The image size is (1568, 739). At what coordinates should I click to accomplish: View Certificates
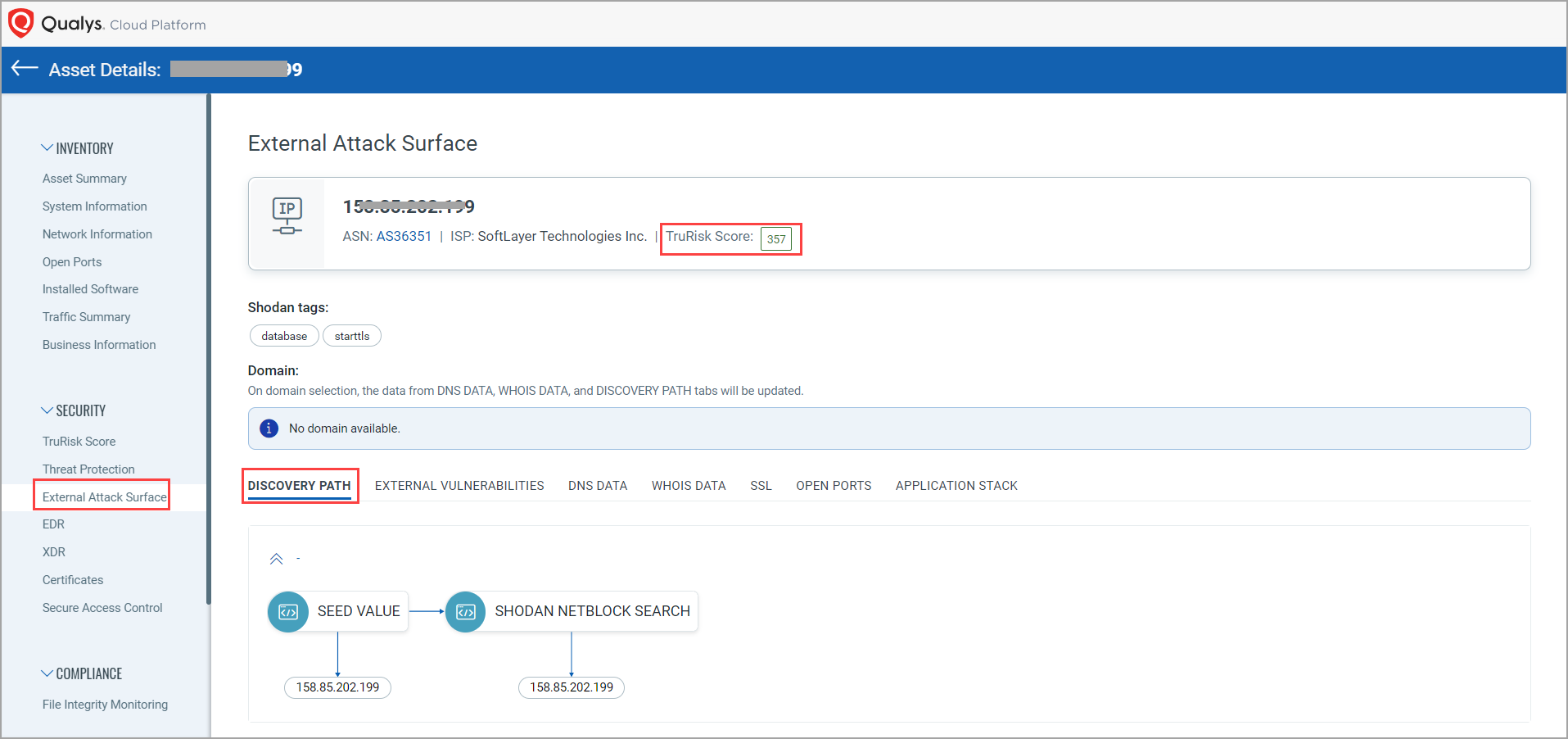coord(73,580)
